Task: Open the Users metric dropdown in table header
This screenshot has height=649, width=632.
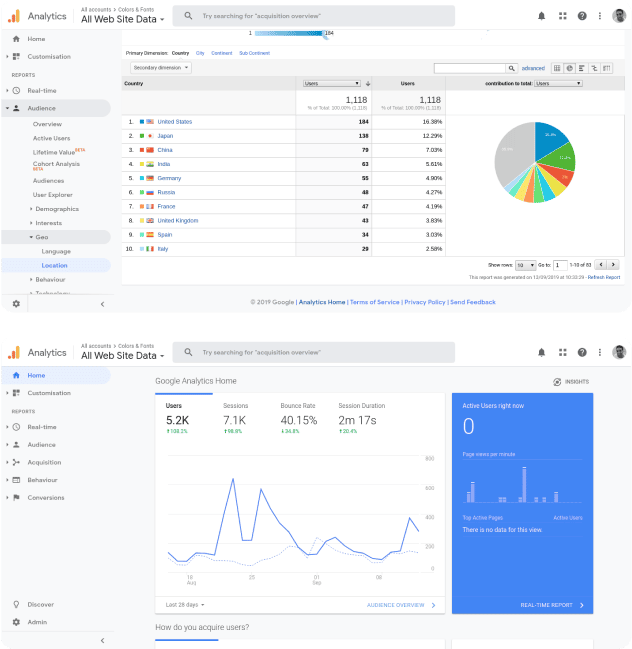Action: [332, 84]
